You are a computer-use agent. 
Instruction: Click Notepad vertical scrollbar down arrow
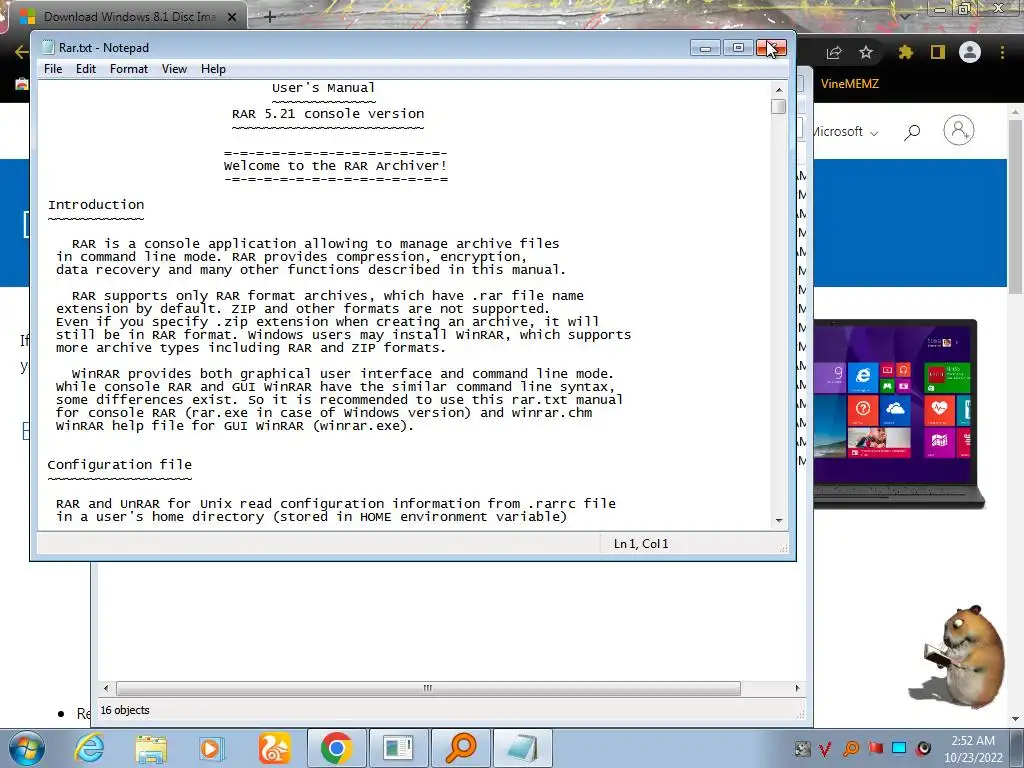coord(778,520)
